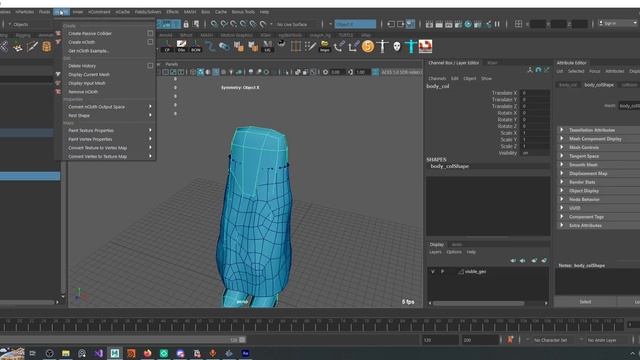The height and width of the screenshot is (360, 640).
Task: Click the Select button in Attribute Editor
Action: (585, 302)
